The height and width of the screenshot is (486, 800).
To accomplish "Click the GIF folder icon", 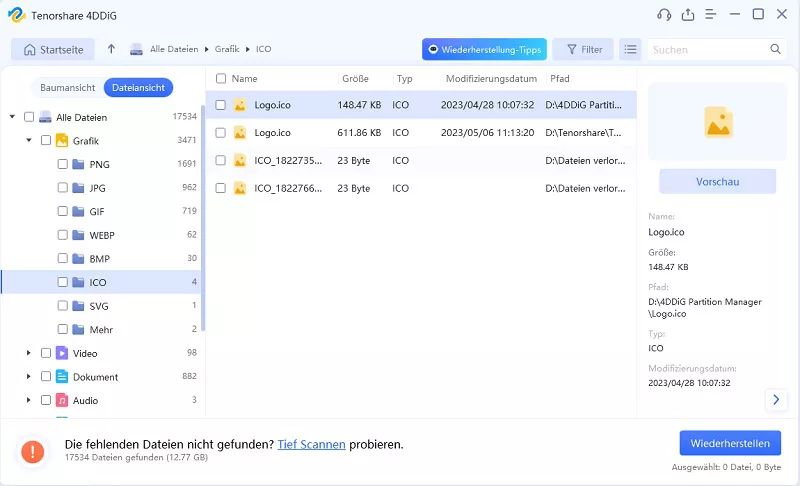I will pyautogui.click(x=78, y=211).
